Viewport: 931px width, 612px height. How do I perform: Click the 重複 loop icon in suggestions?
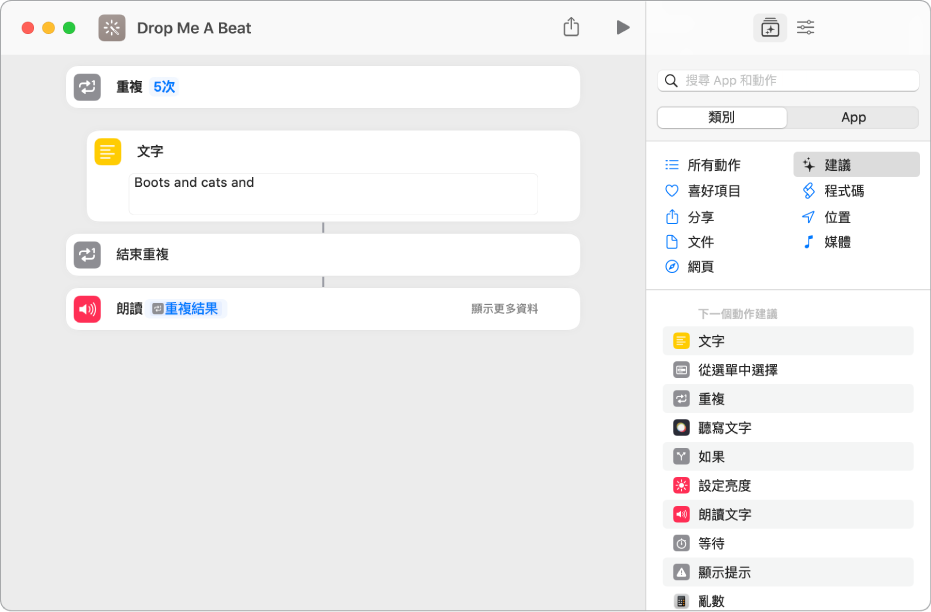pyautogui.click(x=681, y=399)
